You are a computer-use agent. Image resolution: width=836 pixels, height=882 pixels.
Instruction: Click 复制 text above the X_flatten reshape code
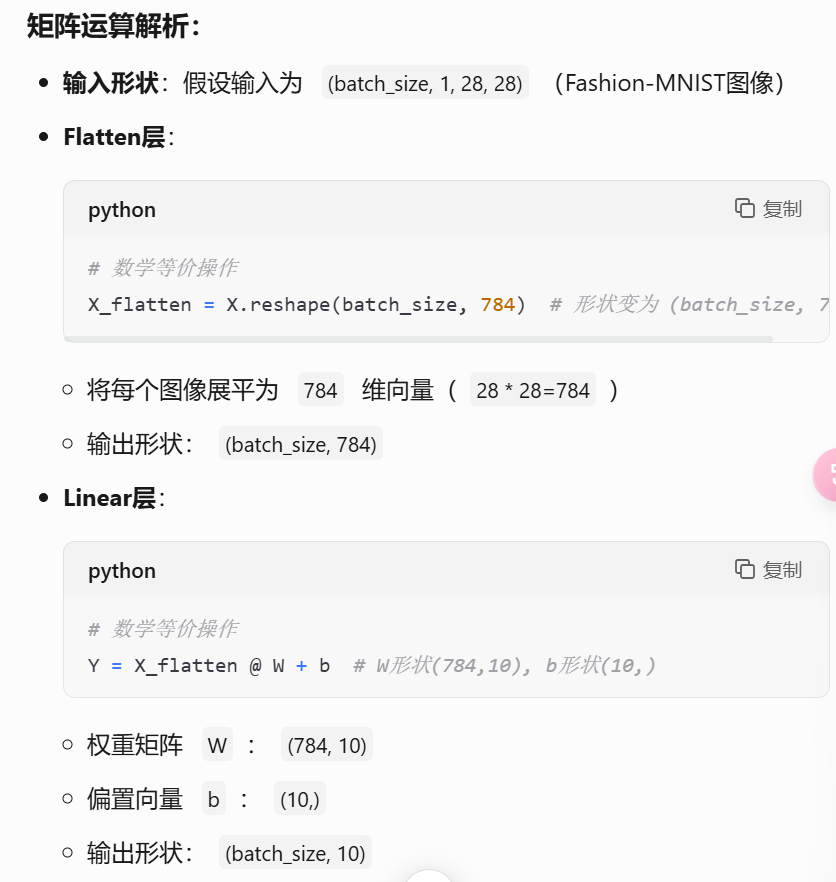[782, 209]
